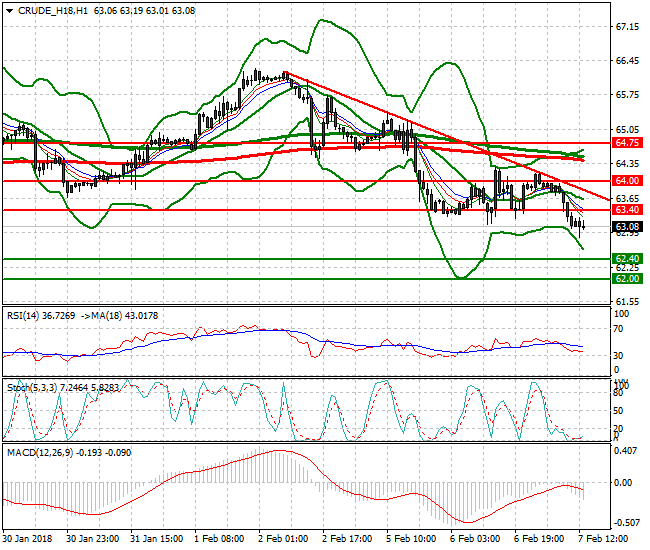The image size is (650, 550).
Task: Click the 5 Feb 10:00 time axis label
Action: pos(411,539)
